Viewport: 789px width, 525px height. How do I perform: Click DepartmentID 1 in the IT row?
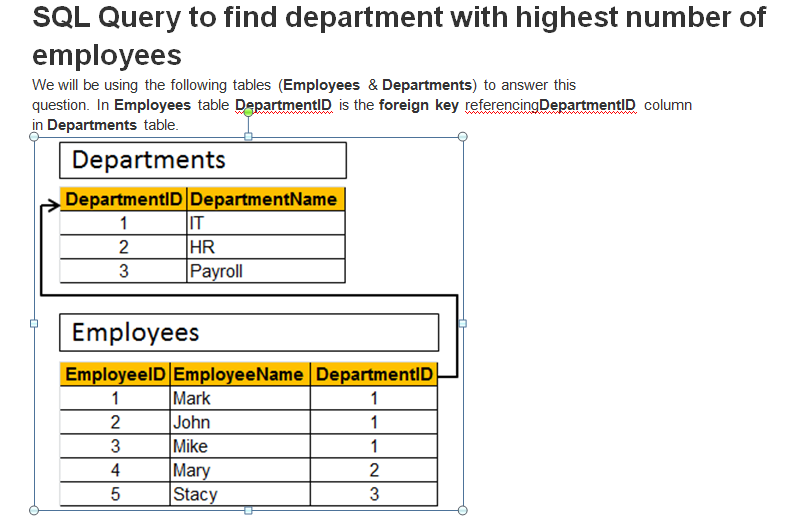123,223
